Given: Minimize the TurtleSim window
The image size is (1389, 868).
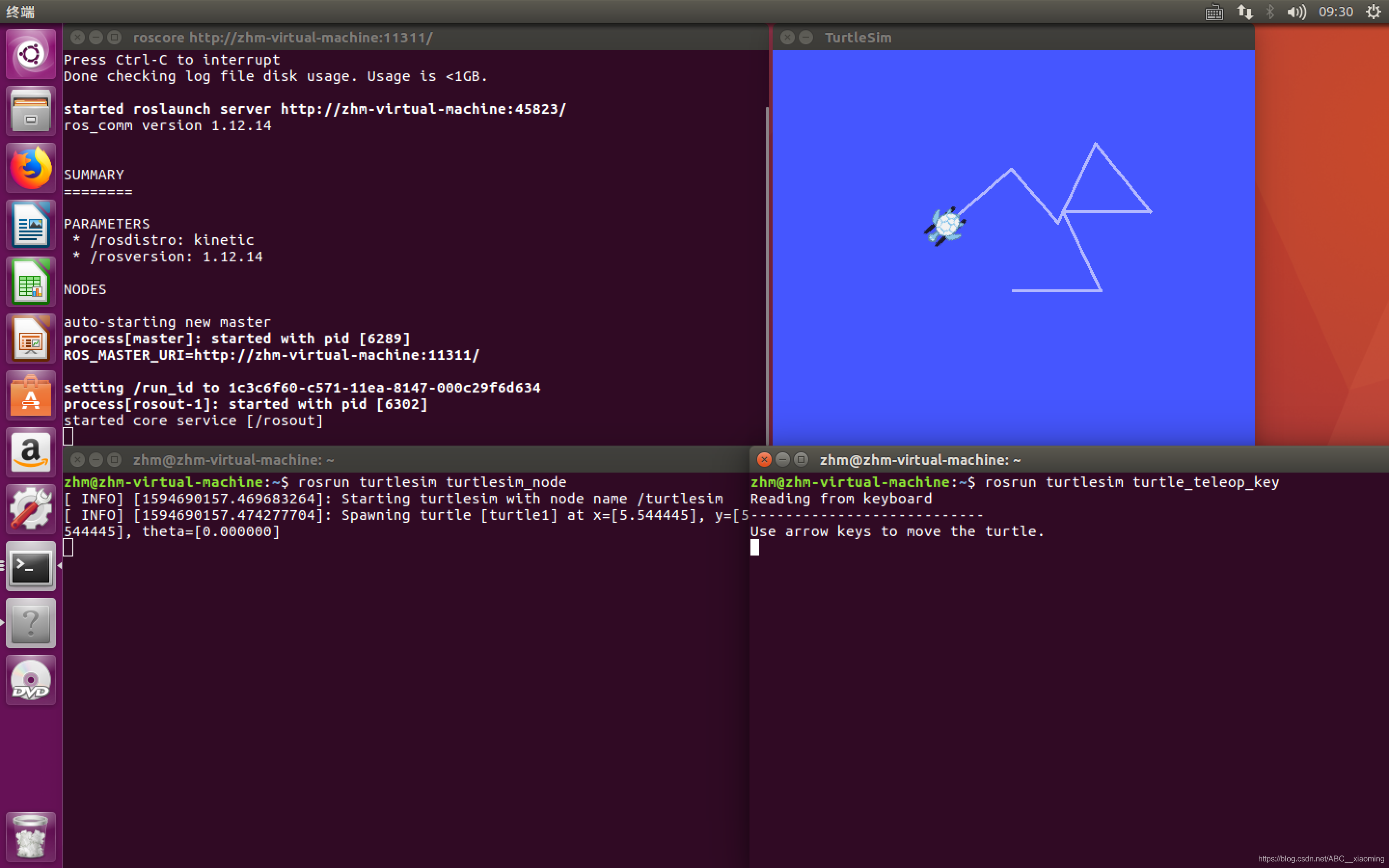Looking at the screenshot, I should (x=806, y=37).
